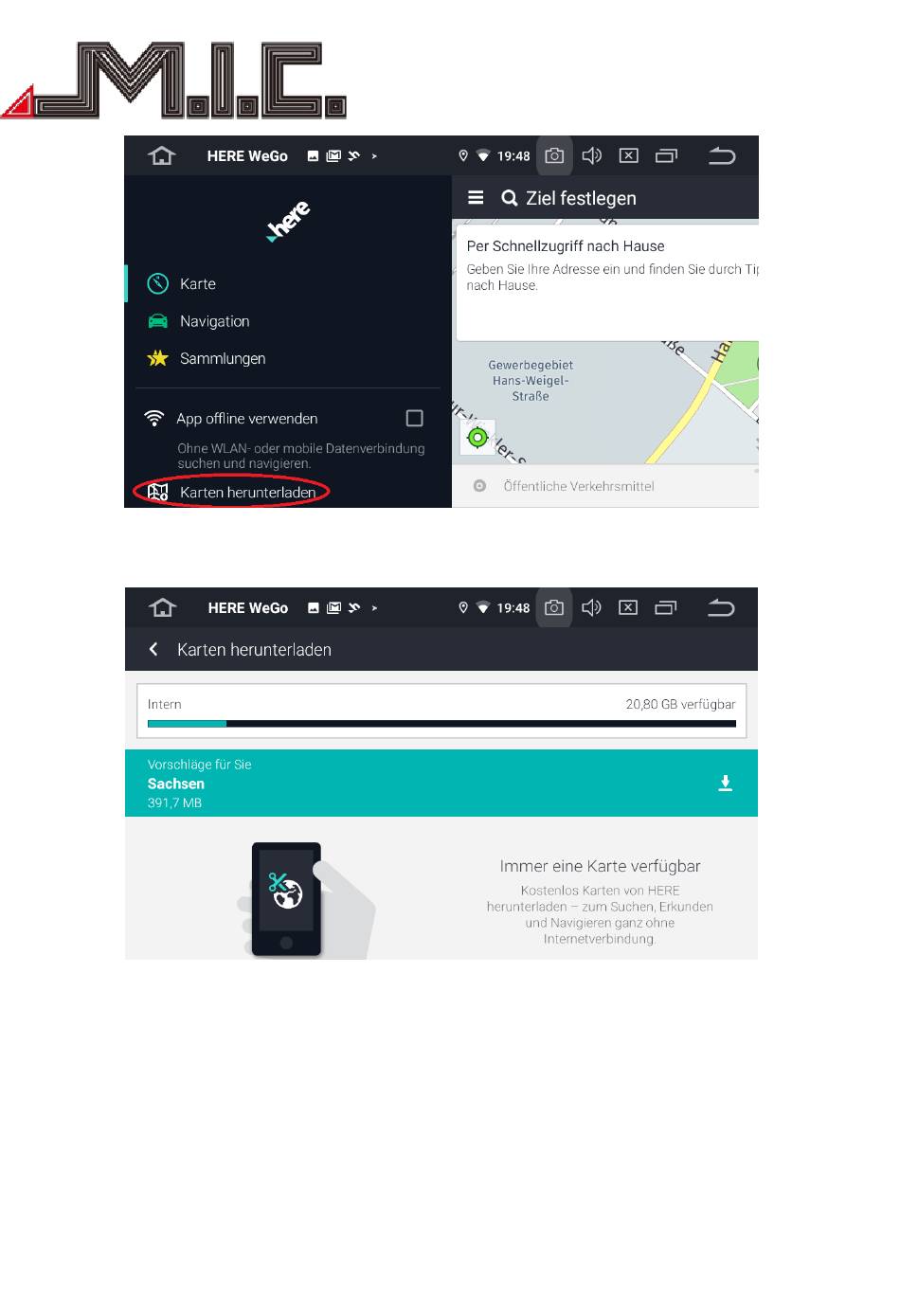Open recent apps in upper status bar

pyautogui.click(x=666, y=155)
